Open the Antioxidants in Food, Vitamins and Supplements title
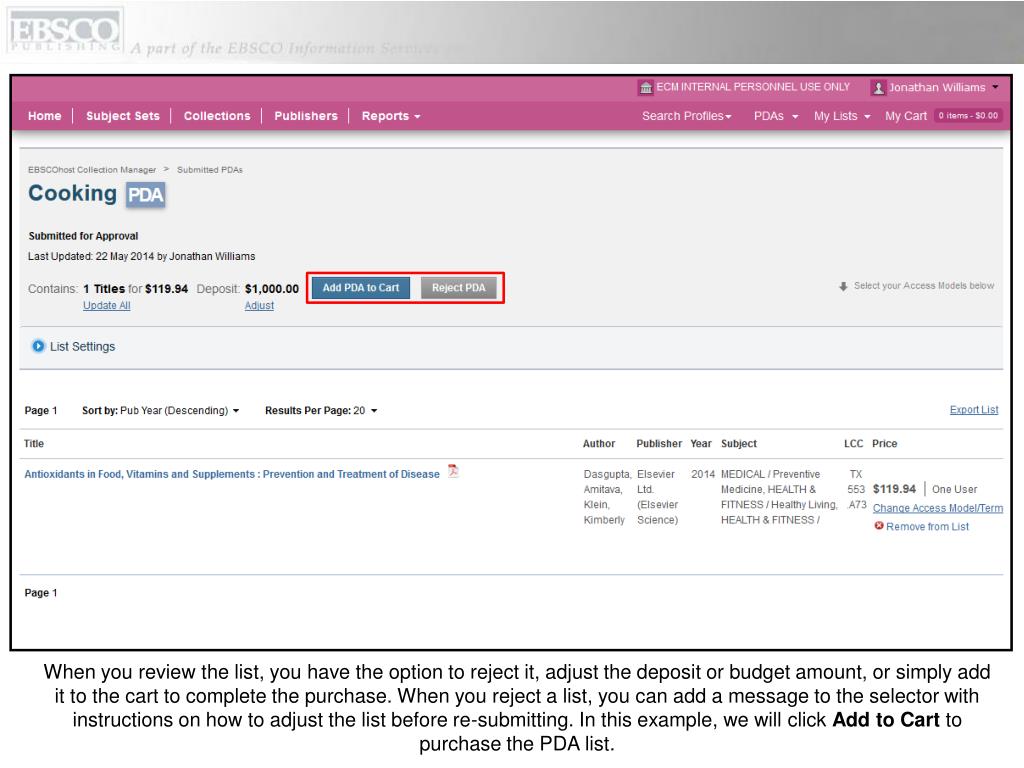The height and width of the screenshot is (768, 1024). 232,474
